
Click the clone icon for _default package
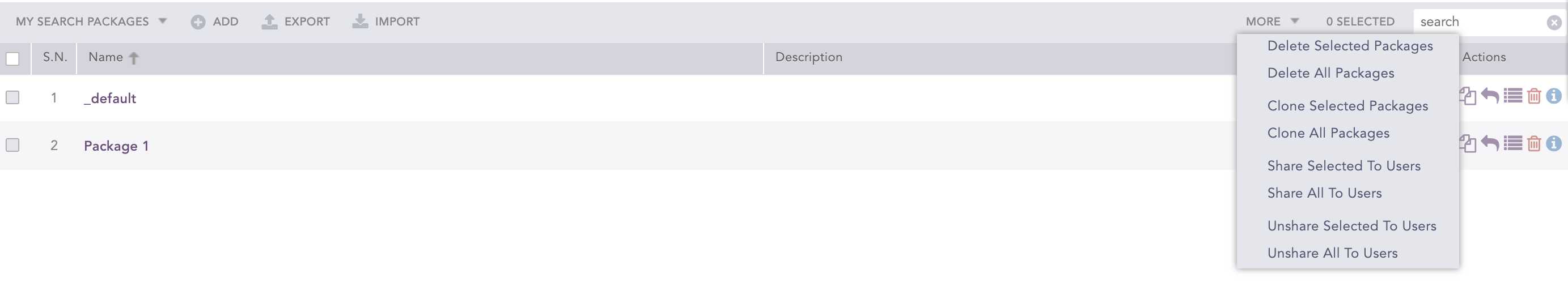click(x=1468, y=96)
